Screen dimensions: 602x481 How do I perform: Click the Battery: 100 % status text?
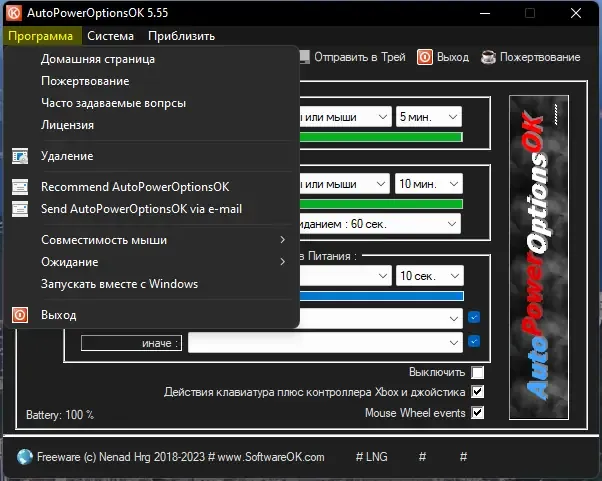tap(60, 415)
